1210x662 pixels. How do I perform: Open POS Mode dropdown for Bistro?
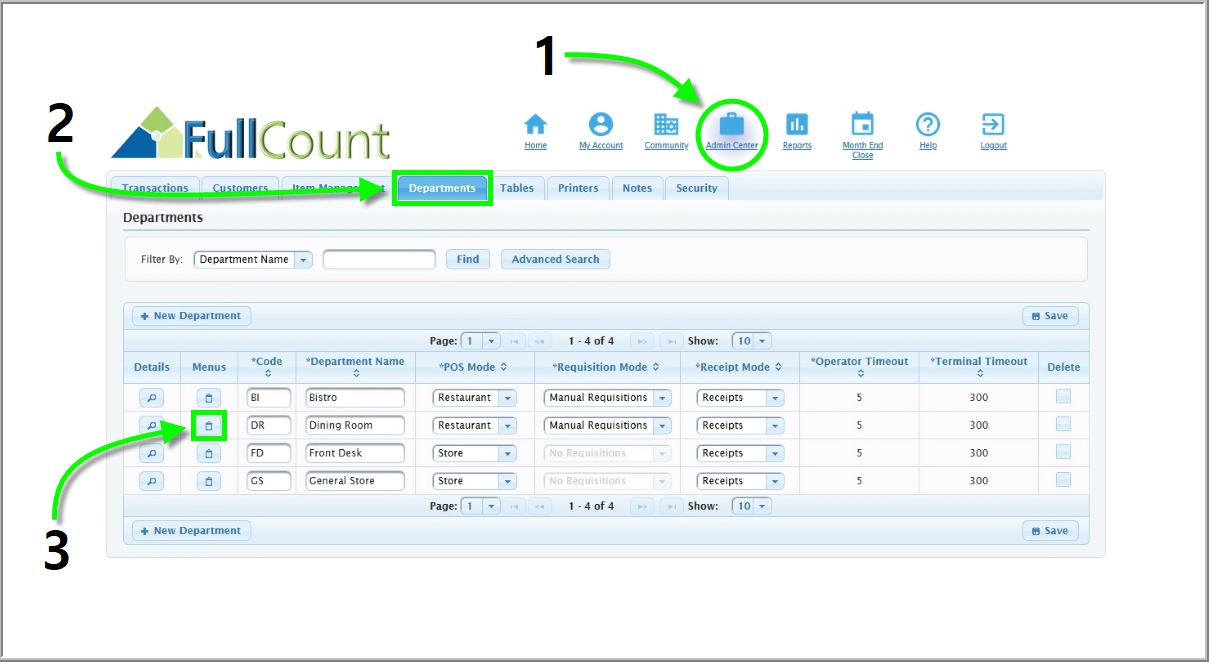click(475, 398)
